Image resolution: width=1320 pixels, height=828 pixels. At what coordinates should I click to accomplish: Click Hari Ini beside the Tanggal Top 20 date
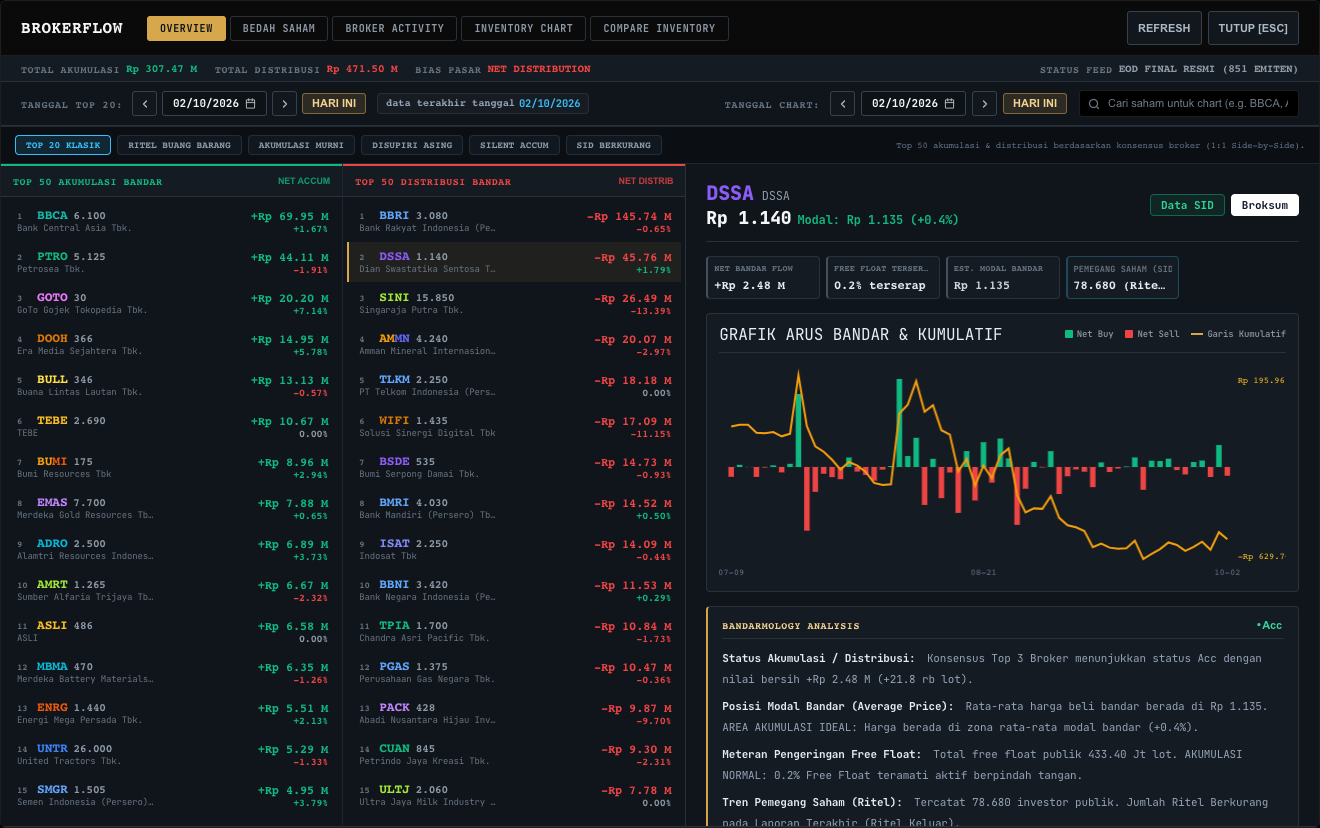click(334, 103)
